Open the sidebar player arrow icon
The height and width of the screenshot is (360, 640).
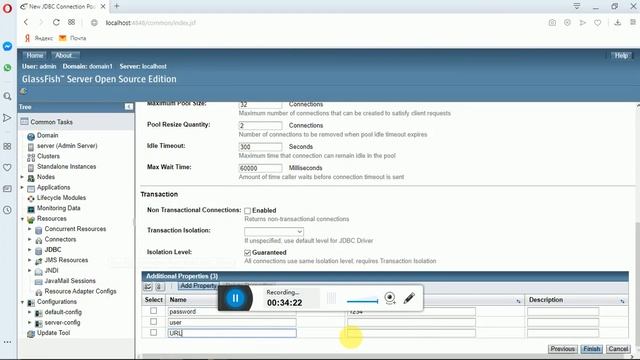click(7, 118)
